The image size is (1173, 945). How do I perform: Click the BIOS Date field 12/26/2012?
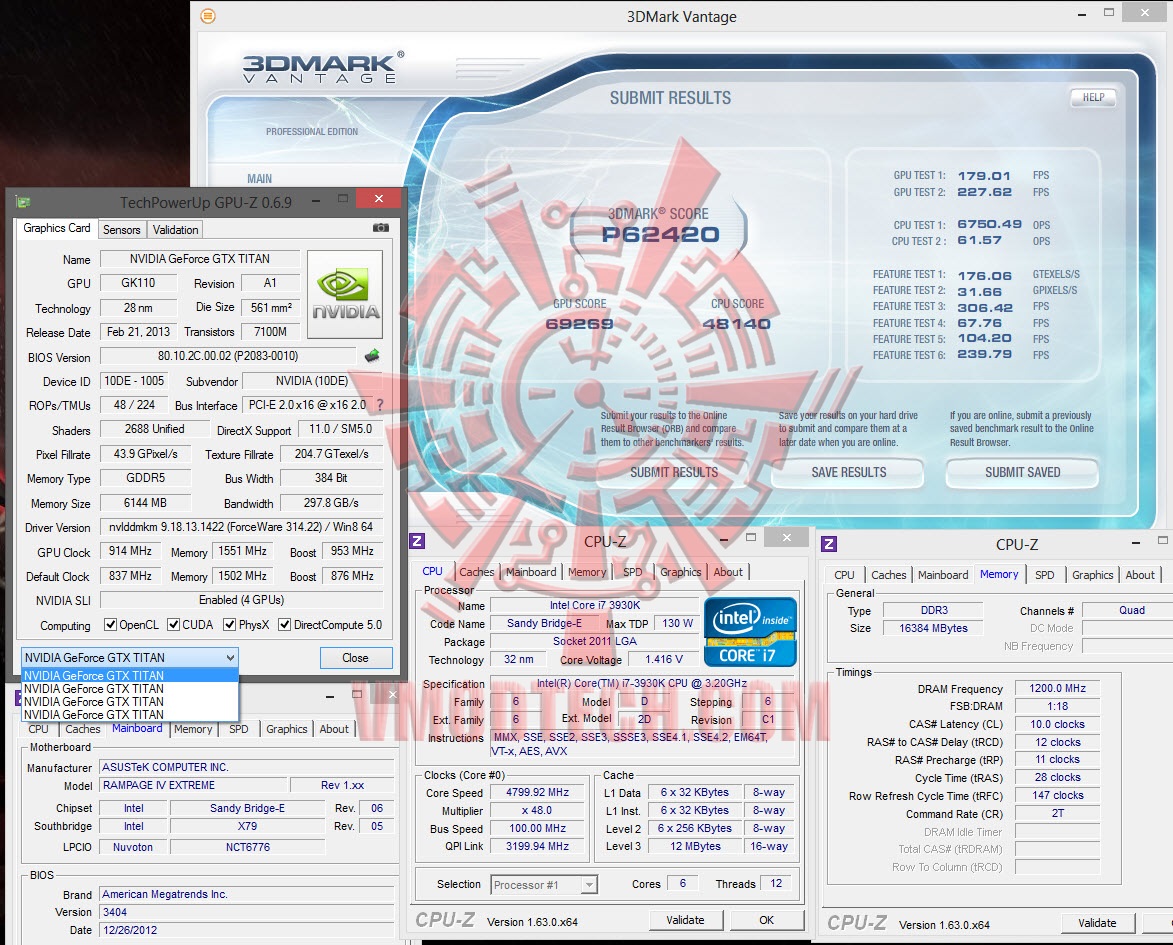[x=247, y=930]
